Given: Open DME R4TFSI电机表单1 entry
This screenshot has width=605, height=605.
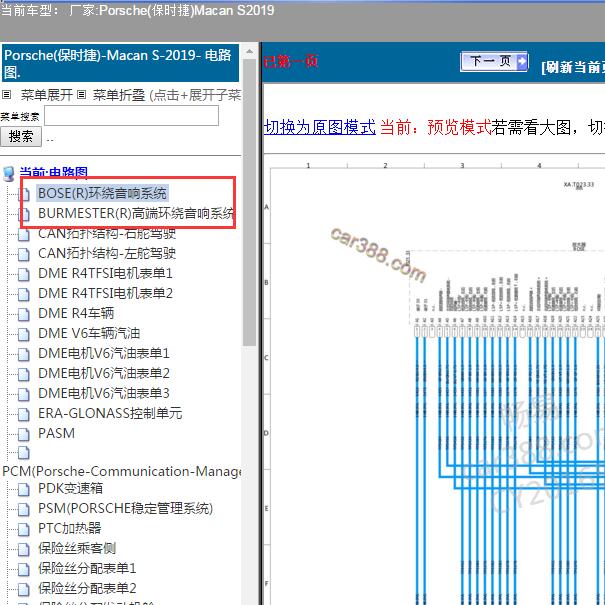Looking at the screenshot, I should pos(105,273).
